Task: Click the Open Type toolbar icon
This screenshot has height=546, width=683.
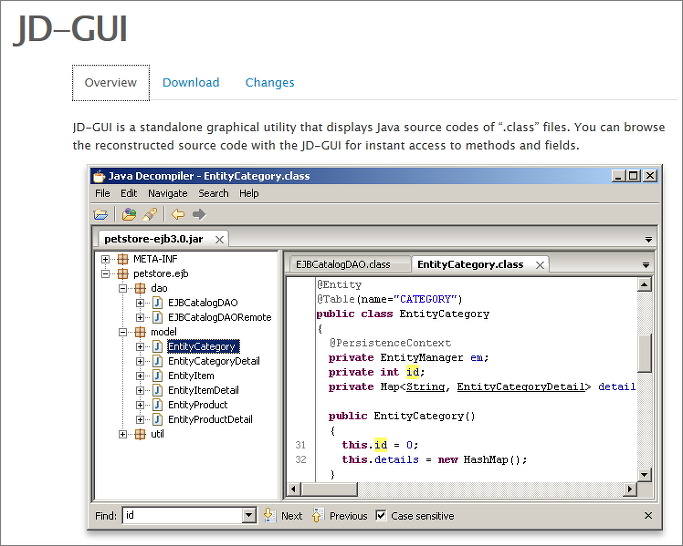Action: (128, 214)
